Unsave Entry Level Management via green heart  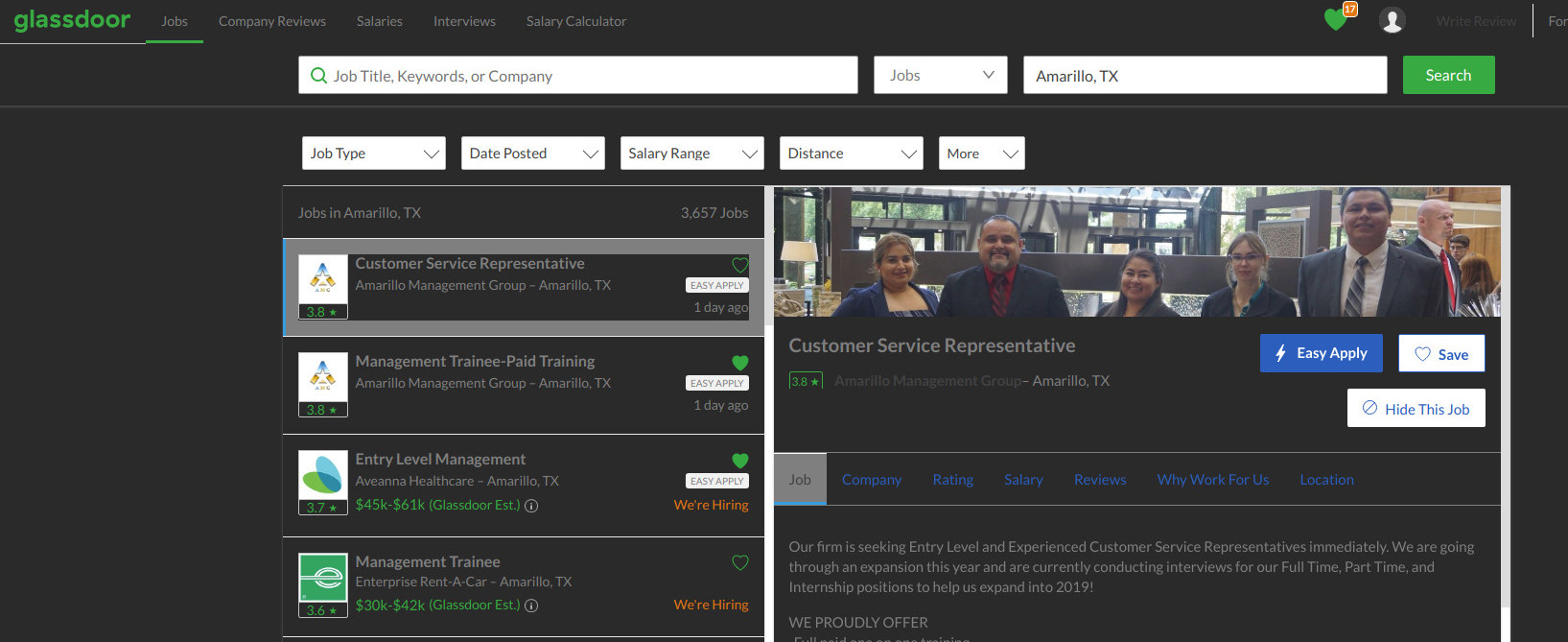pyautogui.click(x=740, y=461)
